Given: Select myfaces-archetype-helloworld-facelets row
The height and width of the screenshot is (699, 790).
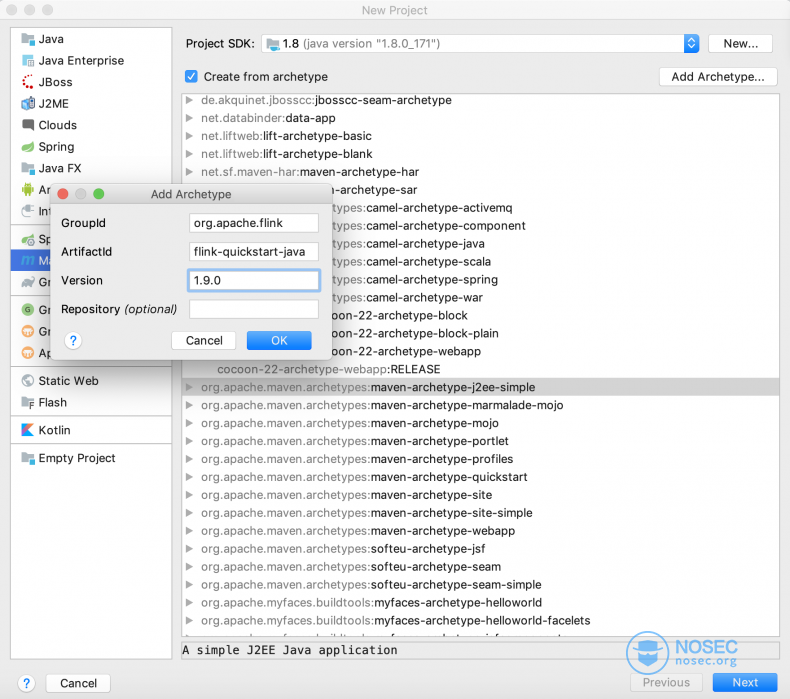Looking at the screenshot, I should tap(481, 620).
